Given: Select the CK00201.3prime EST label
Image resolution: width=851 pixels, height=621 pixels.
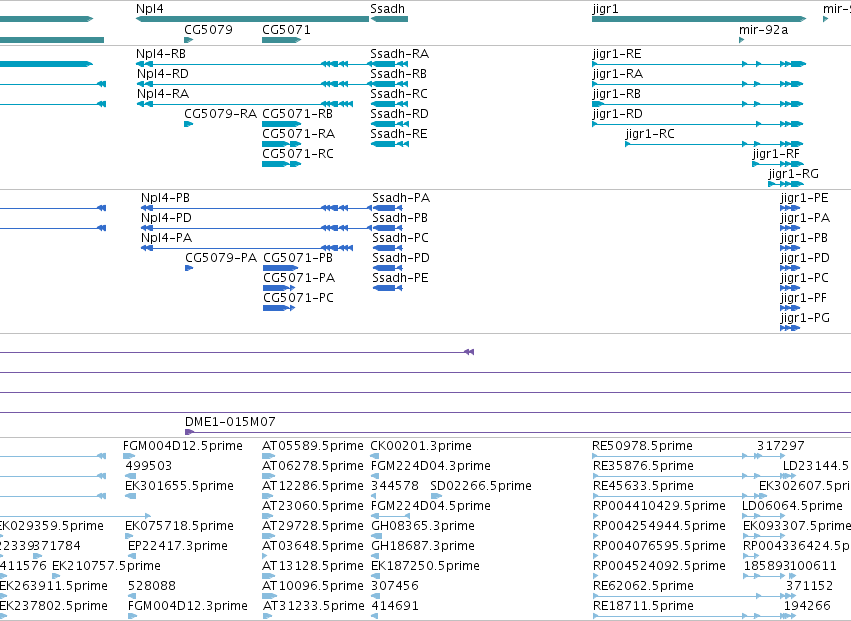Looking at the screenshot, I should [x=421, y=446].
